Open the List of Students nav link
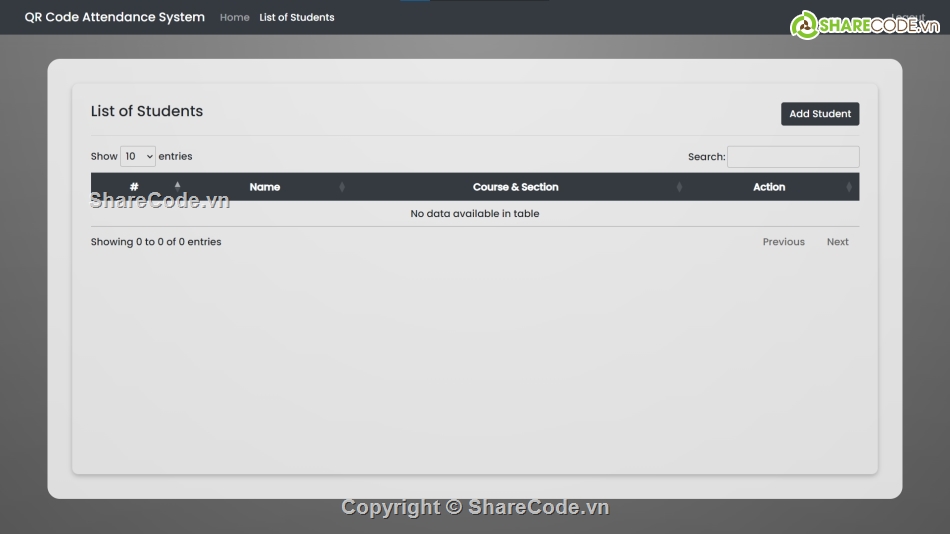Viewport: 950px width, 534px height. [297, 18]
